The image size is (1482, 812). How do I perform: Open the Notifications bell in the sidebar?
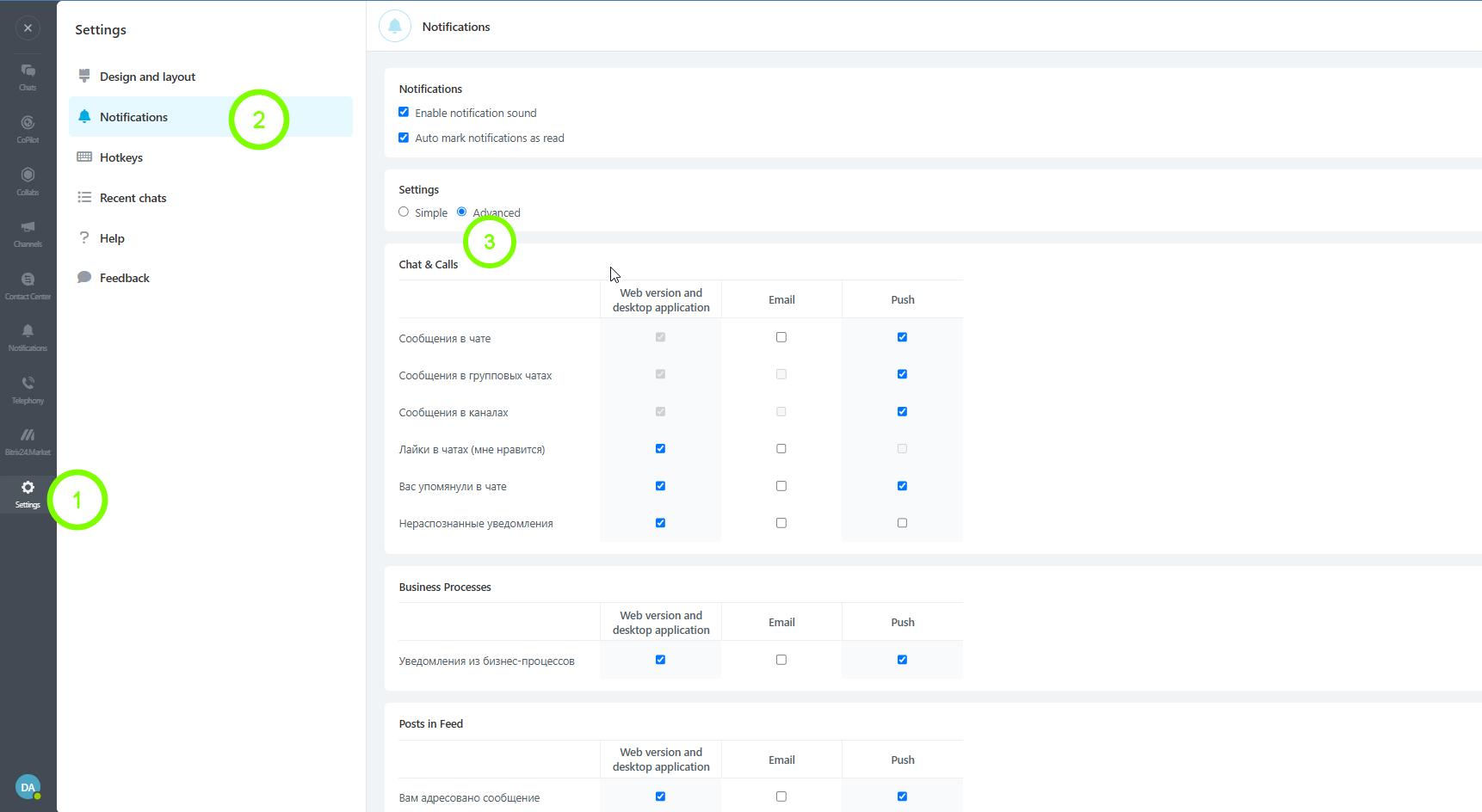click(28, 337)
